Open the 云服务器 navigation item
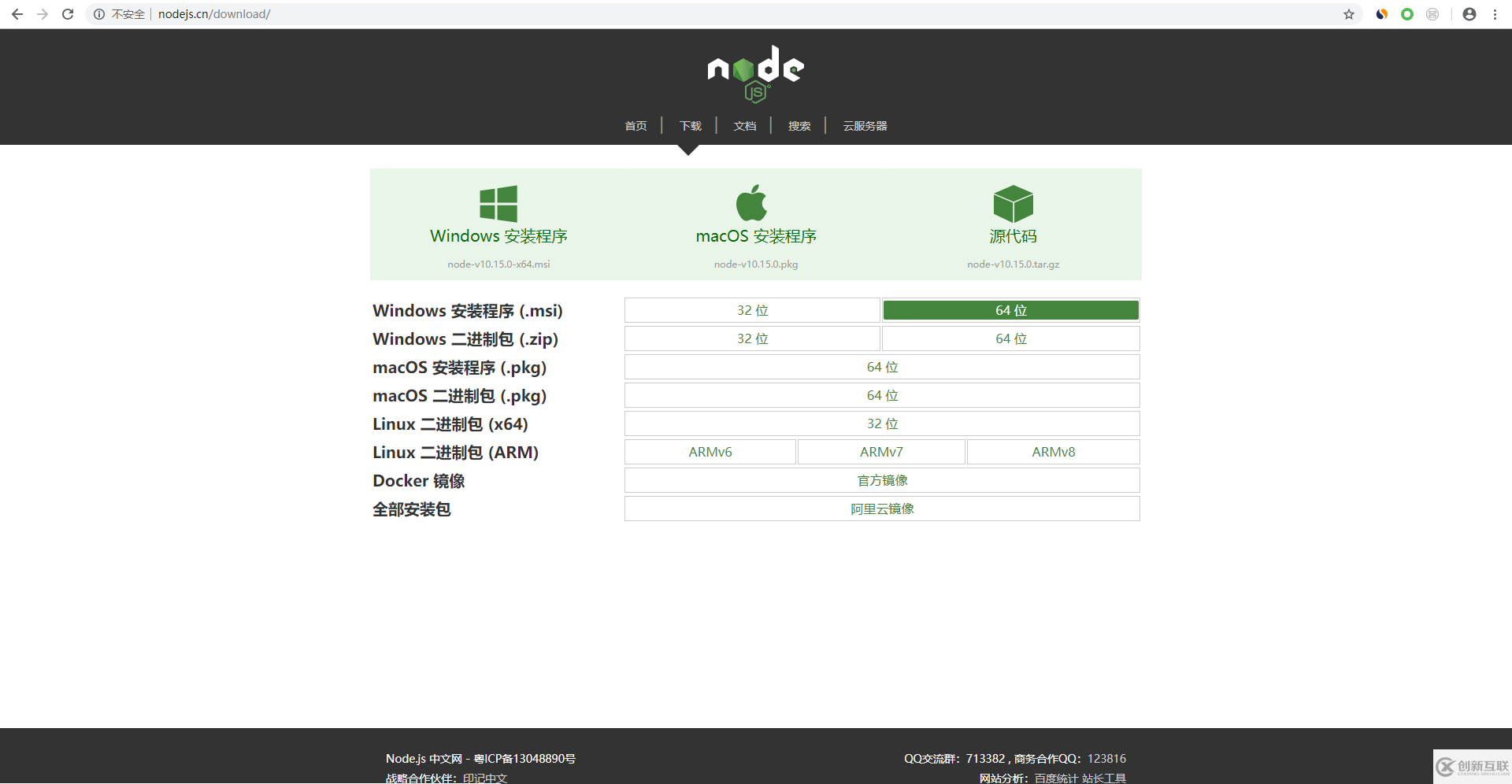The image size is (1512, 784). (x=865, y=126)
